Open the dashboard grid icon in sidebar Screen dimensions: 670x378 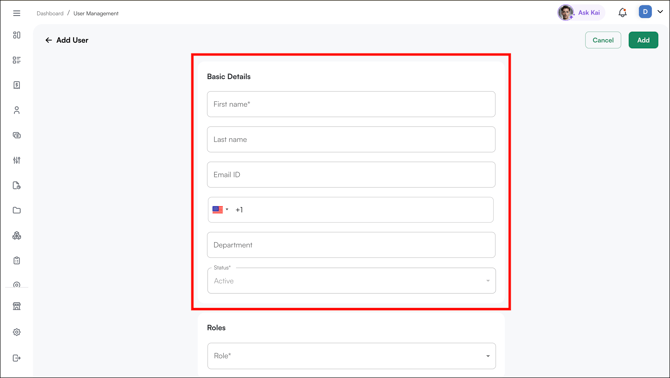[x=17, y=35]
